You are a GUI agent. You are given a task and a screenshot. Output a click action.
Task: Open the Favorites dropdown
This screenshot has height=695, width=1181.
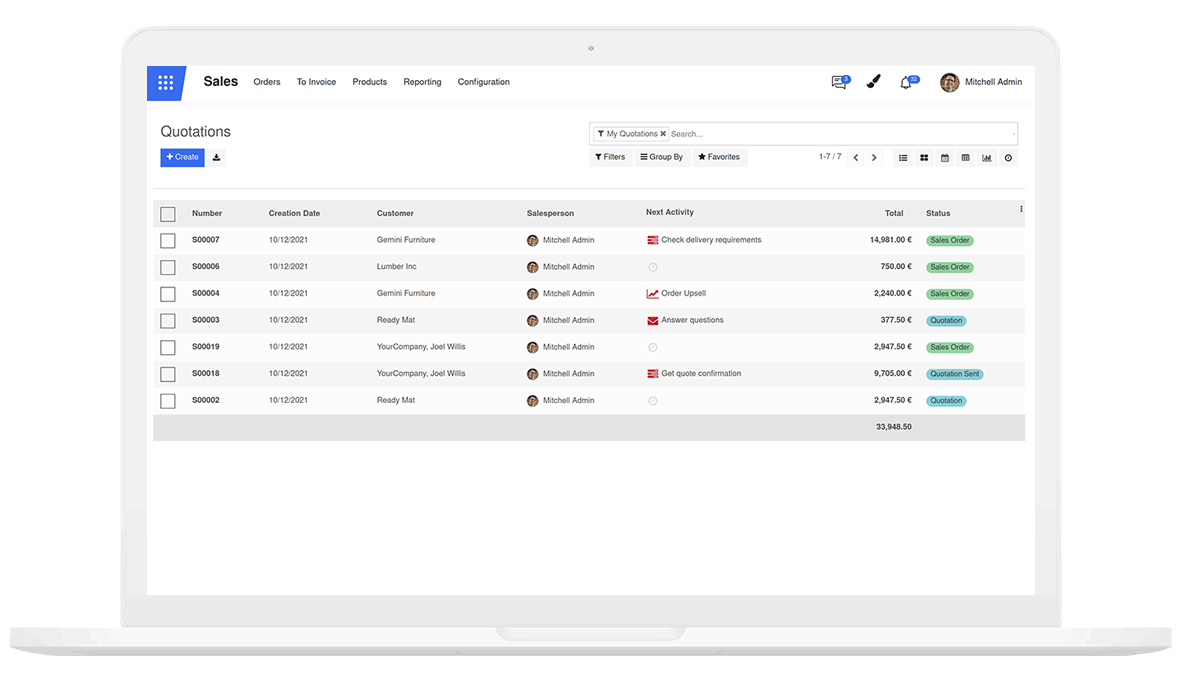click(x=719, y=157)
